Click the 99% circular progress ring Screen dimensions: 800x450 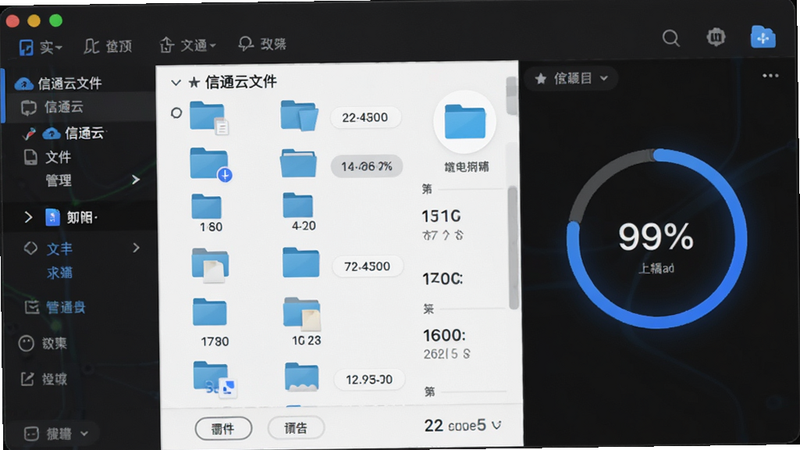pyautogui.click(x=656, y=238)
